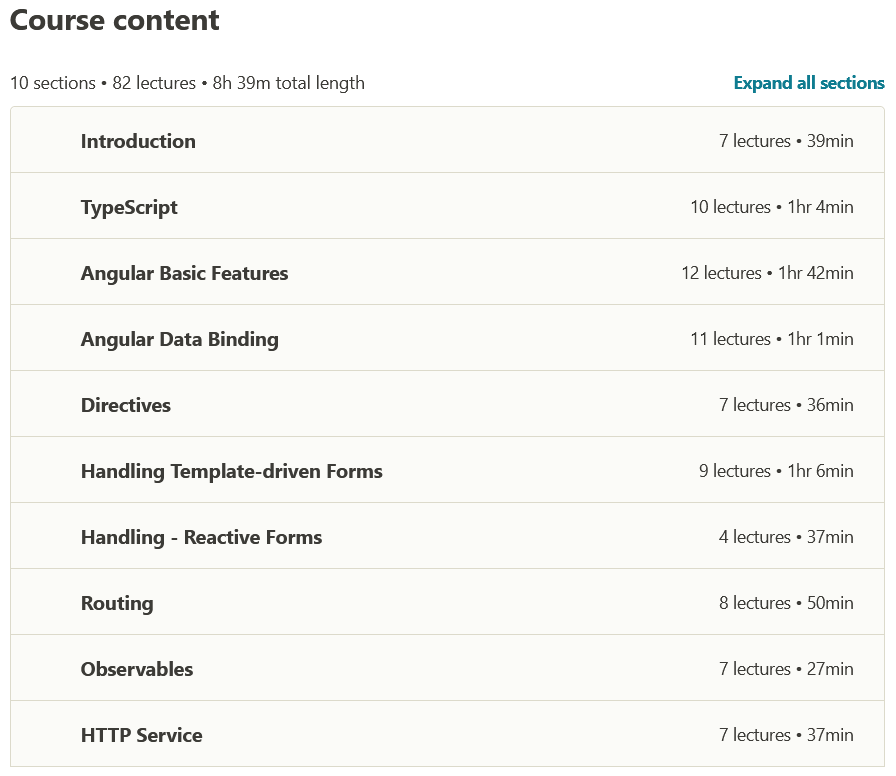The image size is (896, 776).
Task: Click '10 lectures • 1hr 4min' text
Action: point(771,207)
